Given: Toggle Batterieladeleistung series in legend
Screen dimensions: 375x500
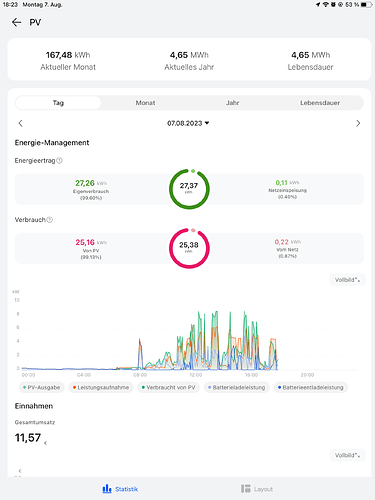Looking at the screenshot, I should (237, 387).
